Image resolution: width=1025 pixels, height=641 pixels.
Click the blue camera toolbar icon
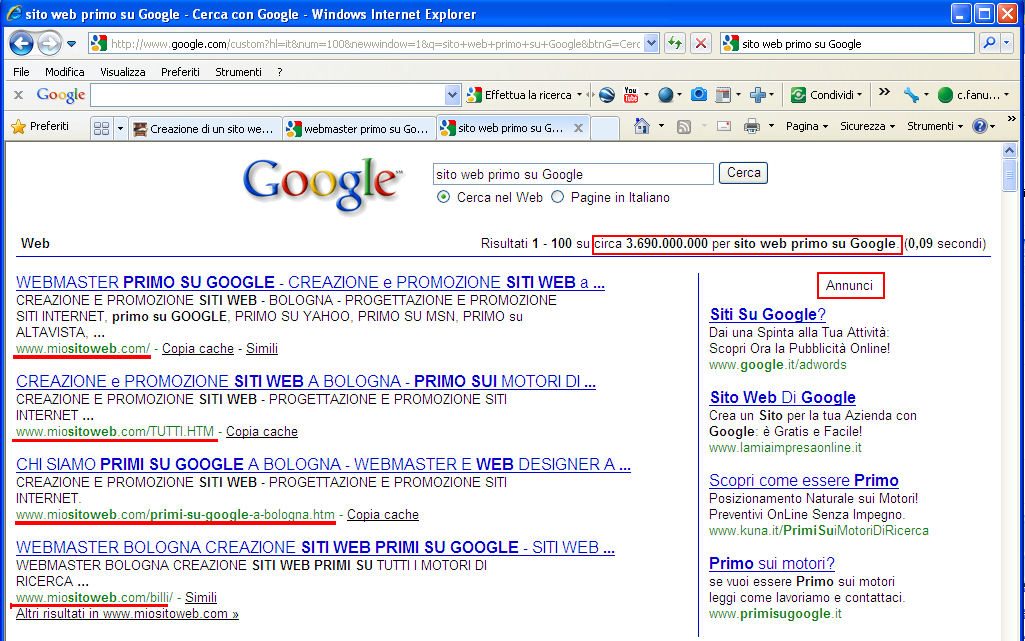699,95
